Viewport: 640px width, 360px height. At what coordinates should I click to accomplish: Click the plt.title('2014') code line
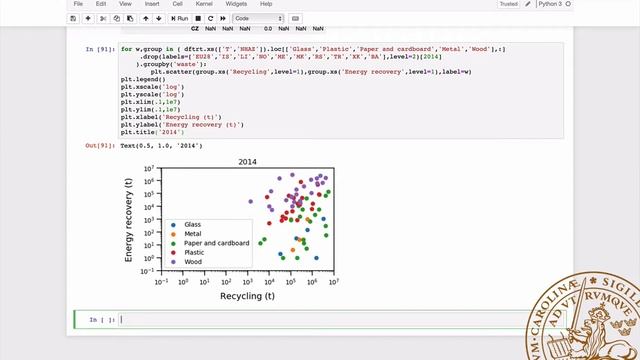(x=153, y=132)
